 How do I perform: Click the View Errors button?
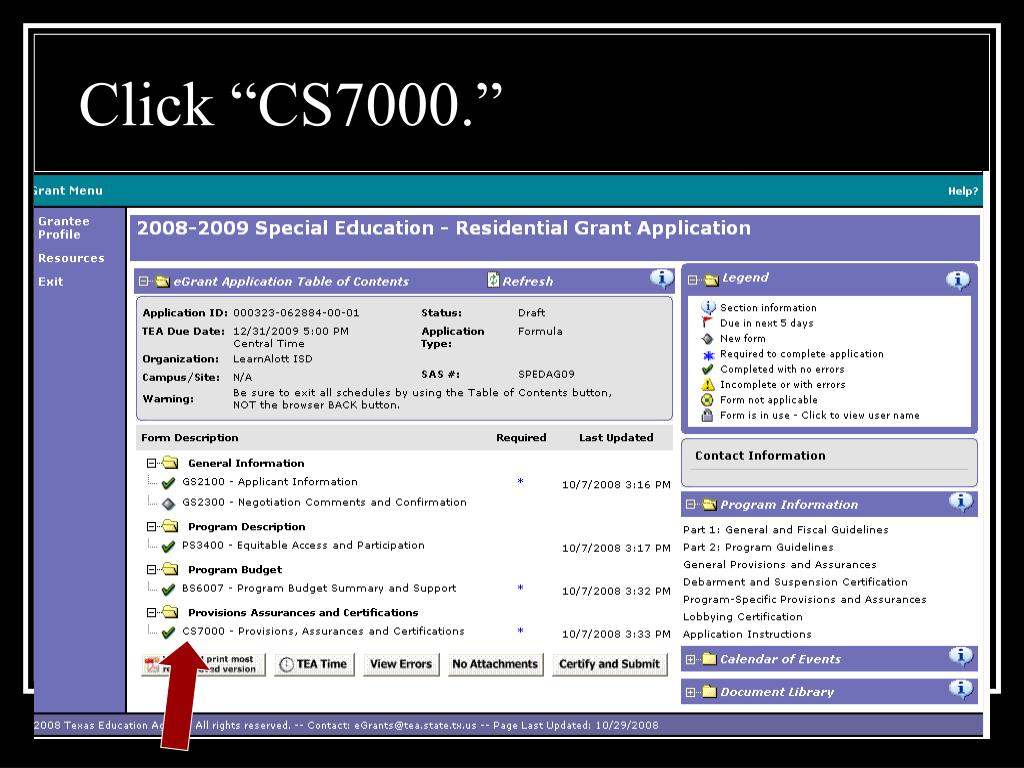tap(401, 664)
